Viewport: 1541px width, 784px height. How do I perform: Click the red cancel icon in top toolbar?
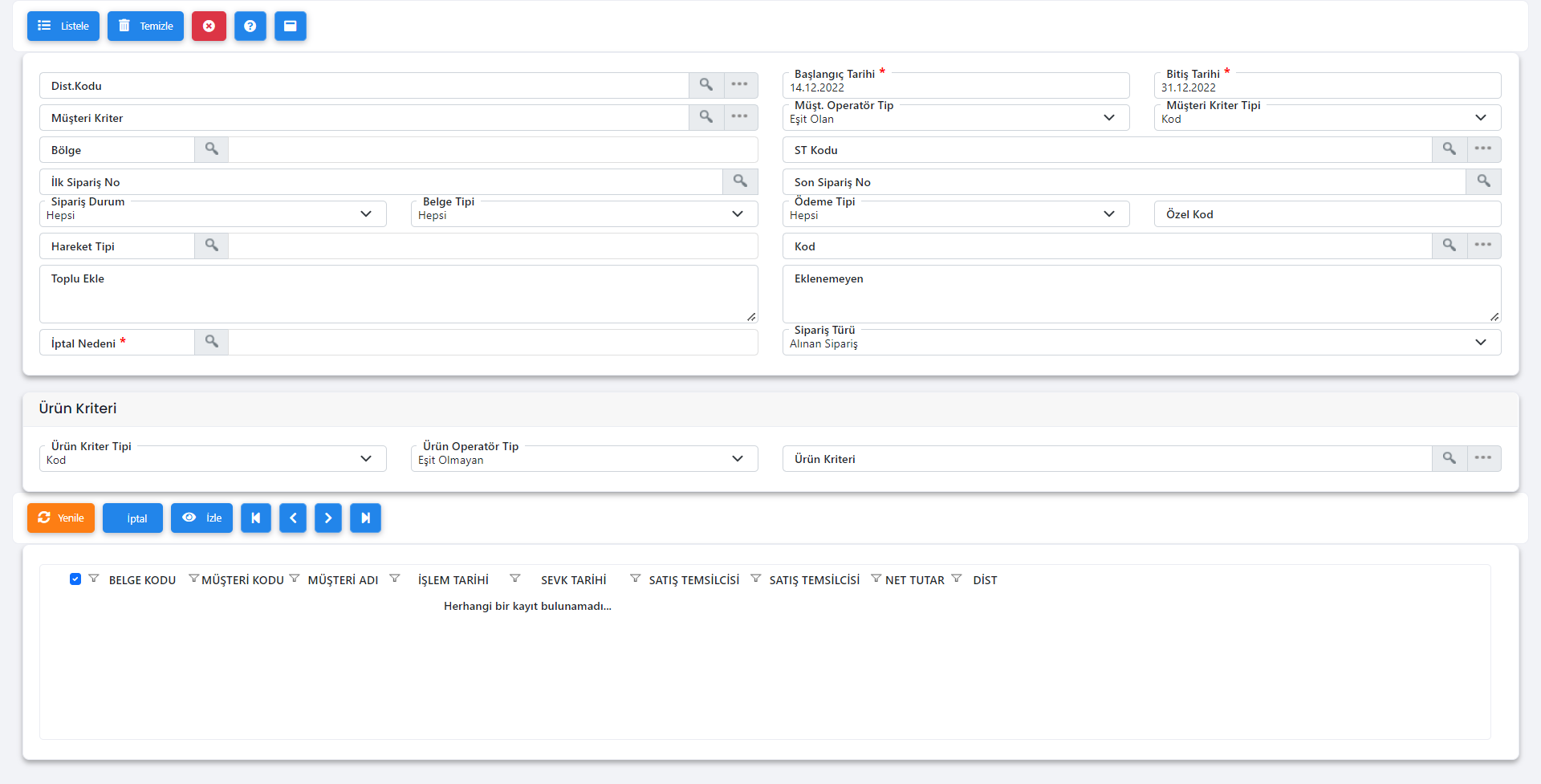pos(209,26)
